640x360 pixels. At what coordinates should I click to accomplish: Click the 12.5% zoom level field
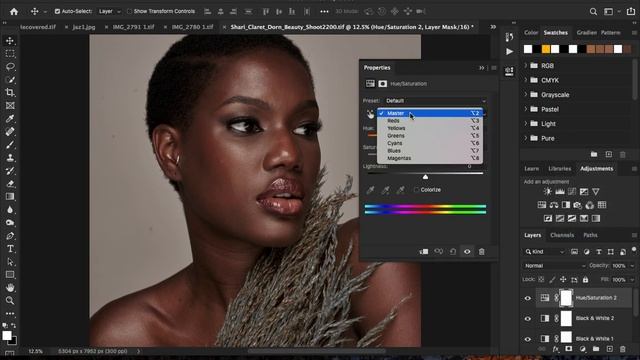36,351
